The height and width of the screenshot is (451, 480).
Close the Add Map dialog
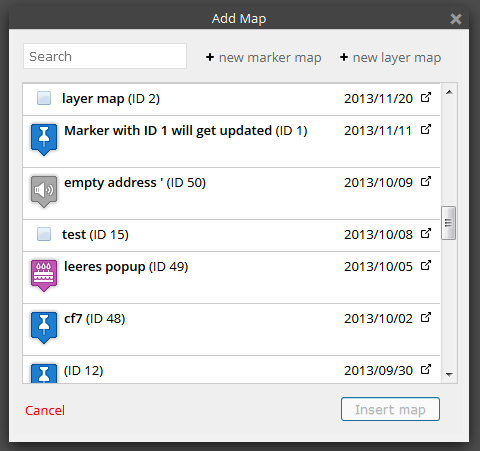[x=456, y=19]
